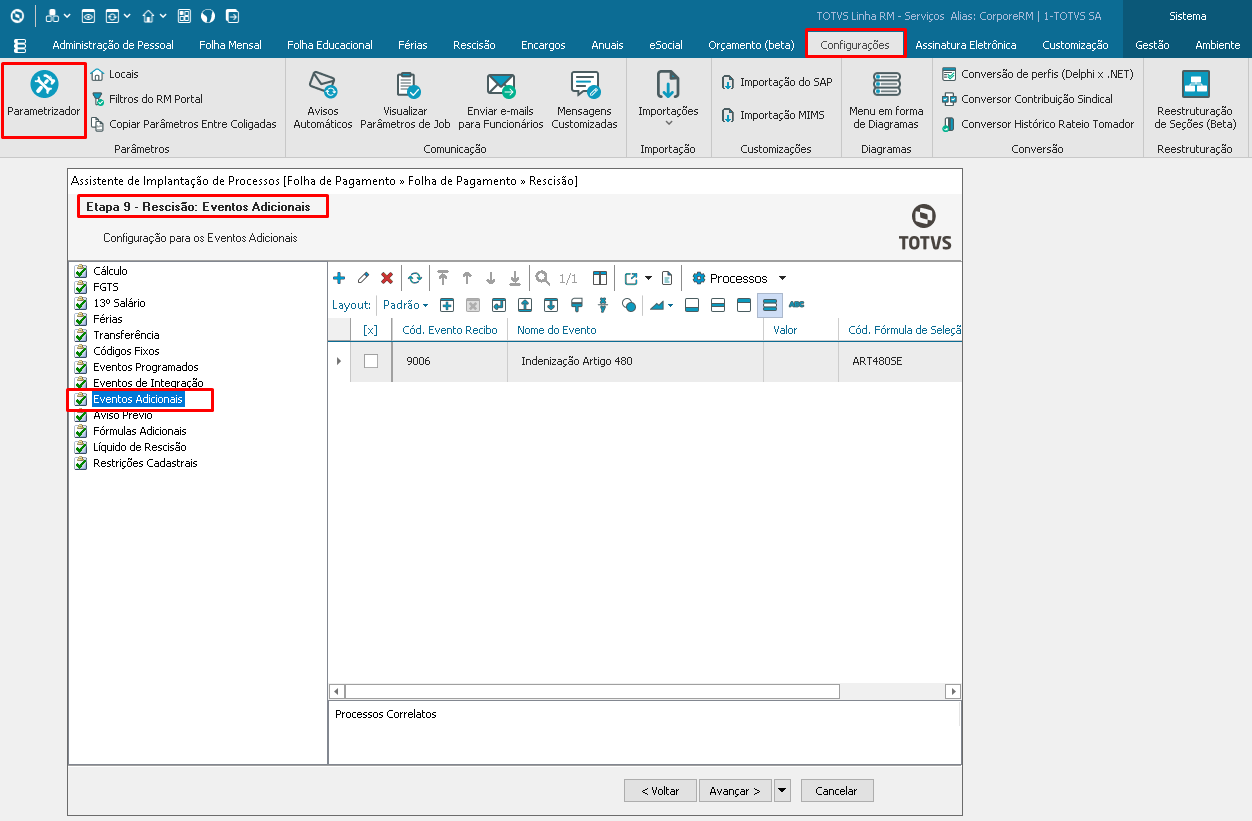
Task: Open Conversor Contribuição Sindical
Action: (x=1027, y=99)
